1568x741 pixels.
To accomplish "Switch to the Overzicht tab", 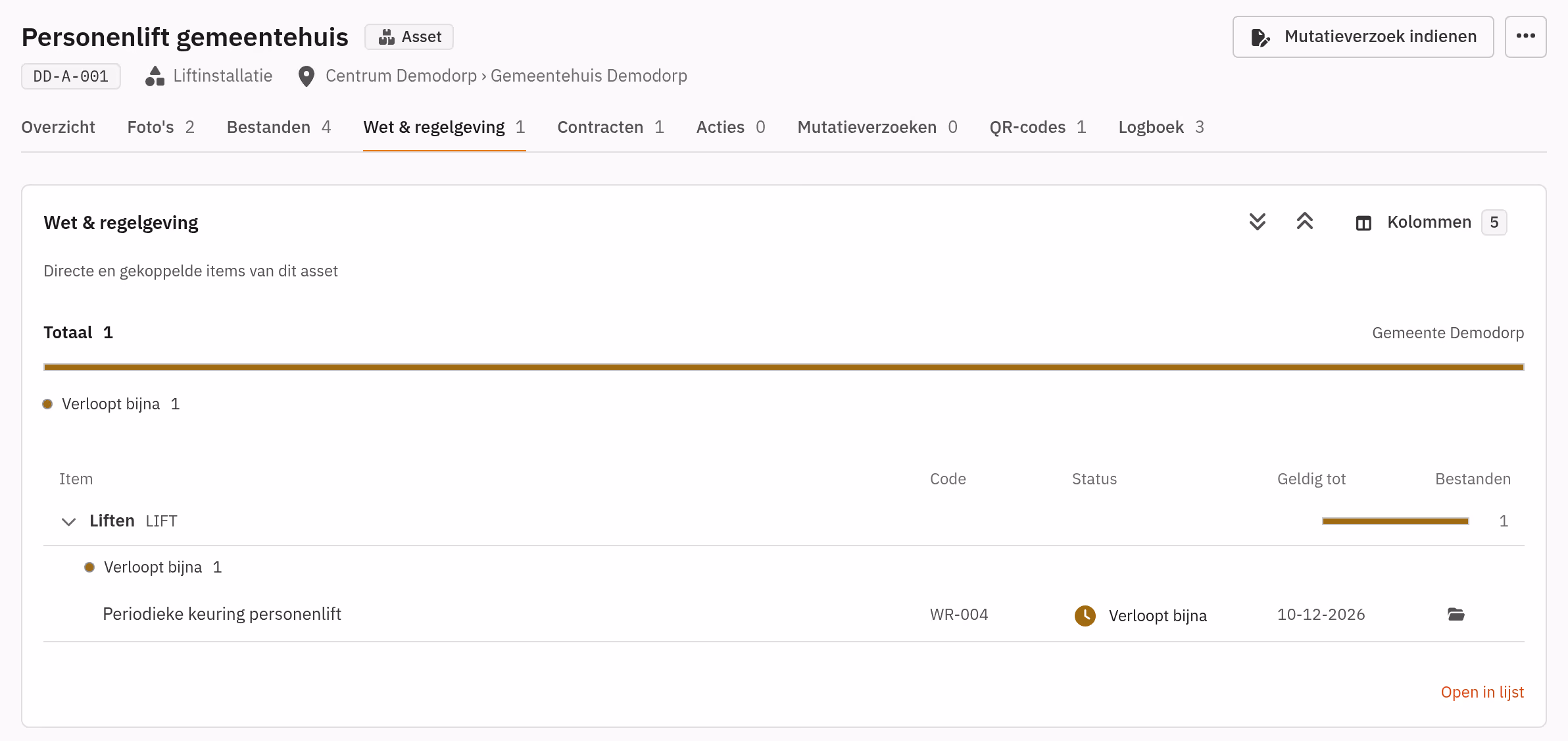I will (x=58, y=127).
